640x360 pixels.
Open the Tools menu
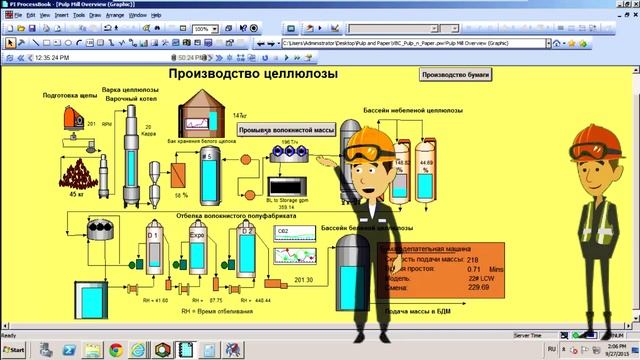79,15
